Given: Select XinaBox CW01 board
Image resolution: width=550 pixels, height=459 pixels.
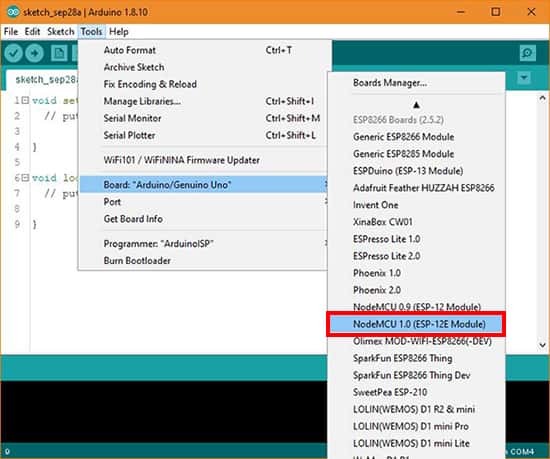Looking at the screenshot, I should (x=416, y=222).
